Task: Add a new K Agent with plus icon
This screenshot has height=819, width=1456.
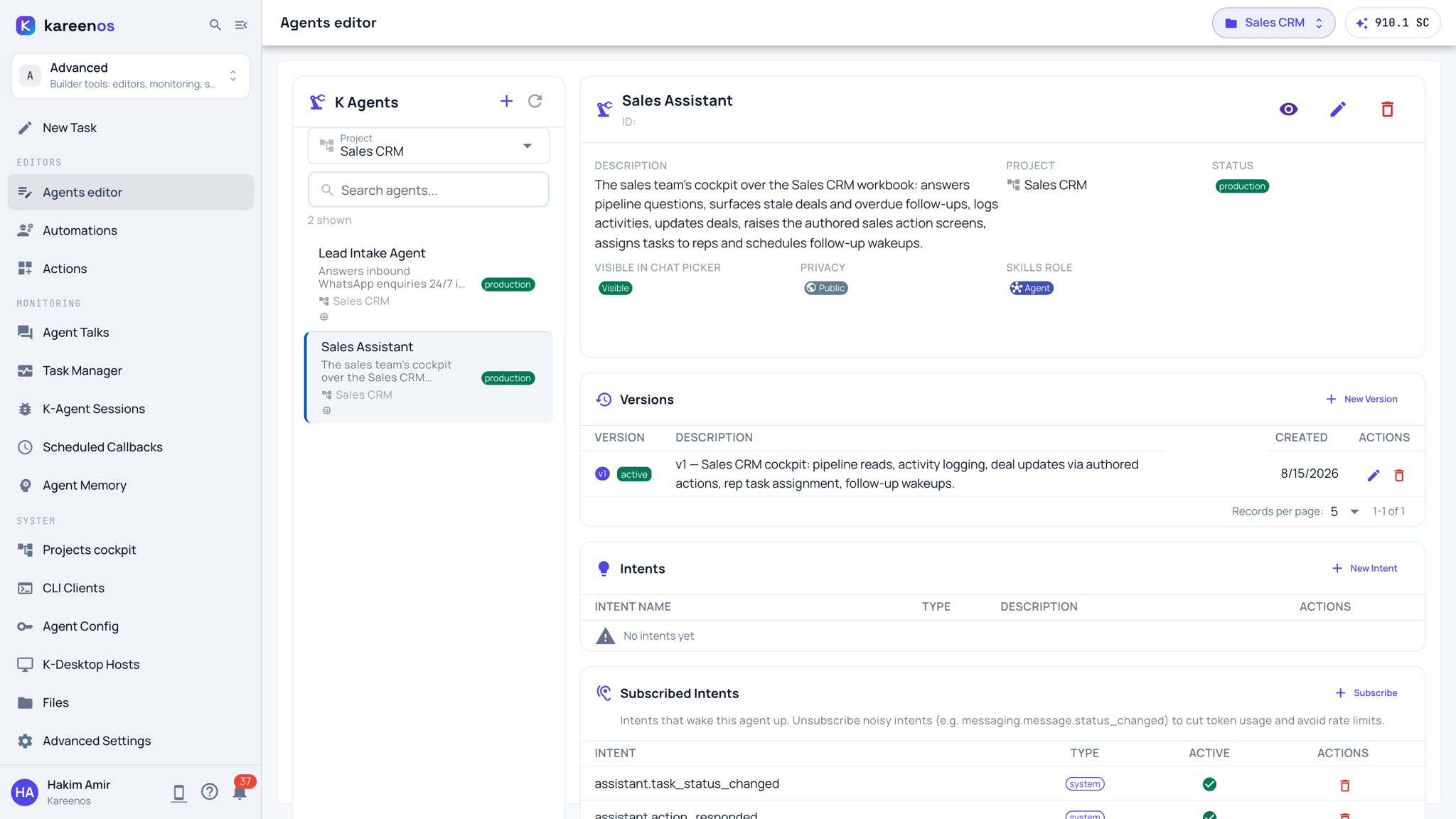Action: pos(506,102)
